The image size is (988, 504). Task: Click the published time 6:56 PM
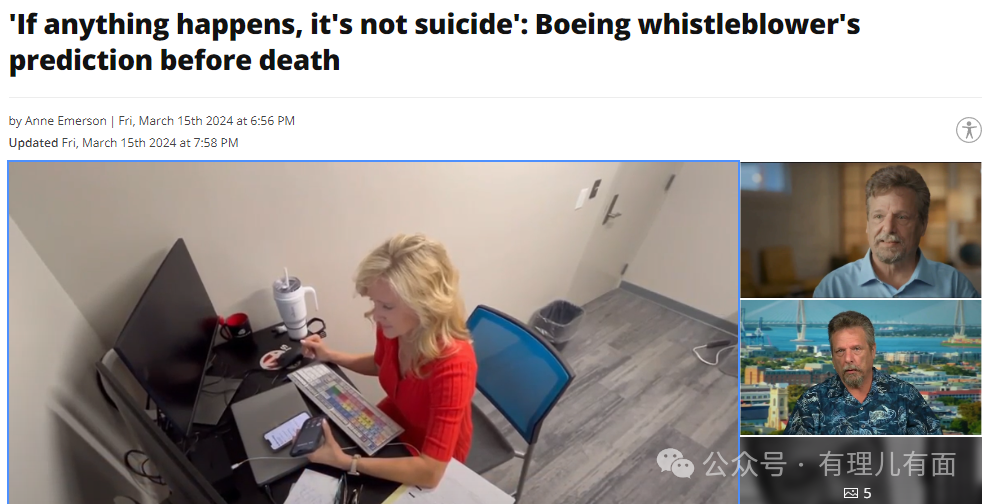point(272,120)
